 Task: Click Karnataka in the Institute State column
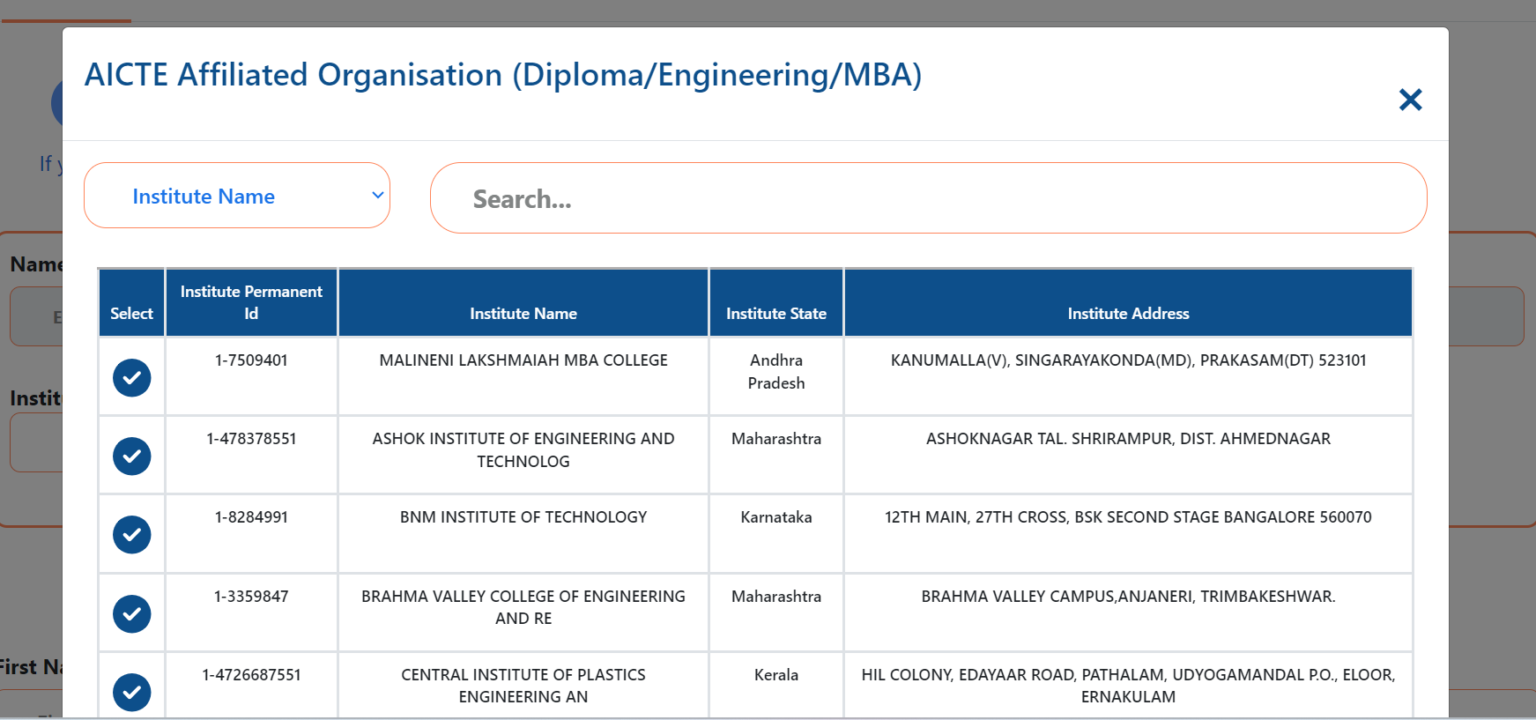(x=776, y=517)
